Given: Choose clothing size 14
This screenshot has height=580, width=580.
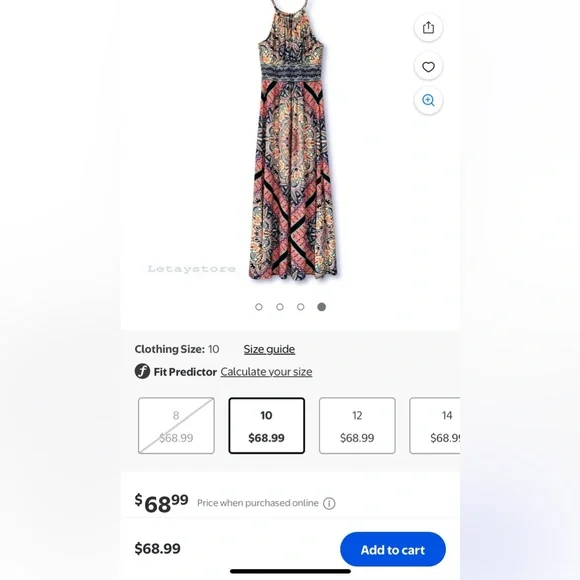Looking at the screenshot, I should click(x=435, y=426).
